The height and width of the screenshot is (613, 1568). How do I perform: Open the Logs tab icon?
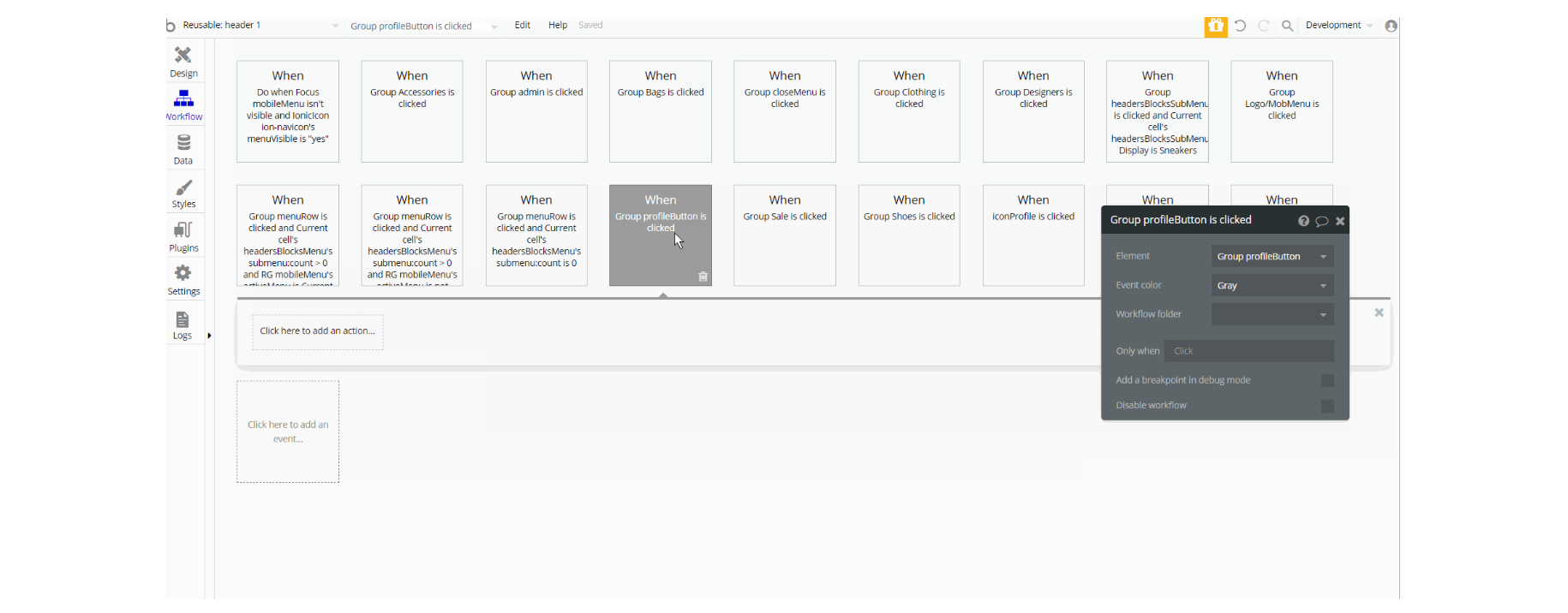(x=183, y=320)
